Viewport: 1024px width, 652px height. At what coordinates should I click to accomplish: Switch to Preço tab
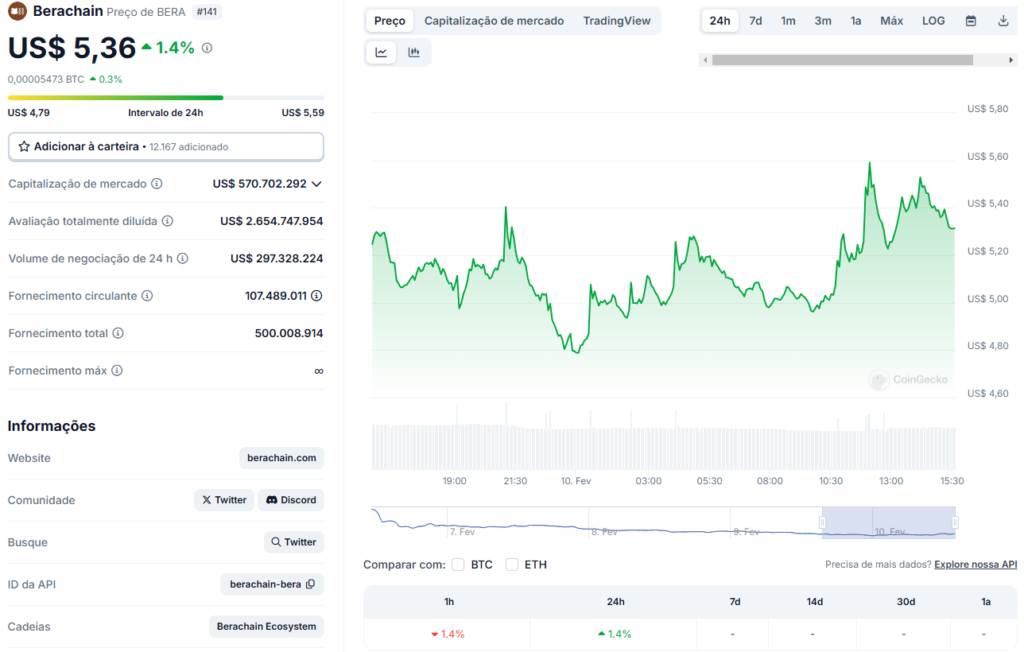point(390,21)
